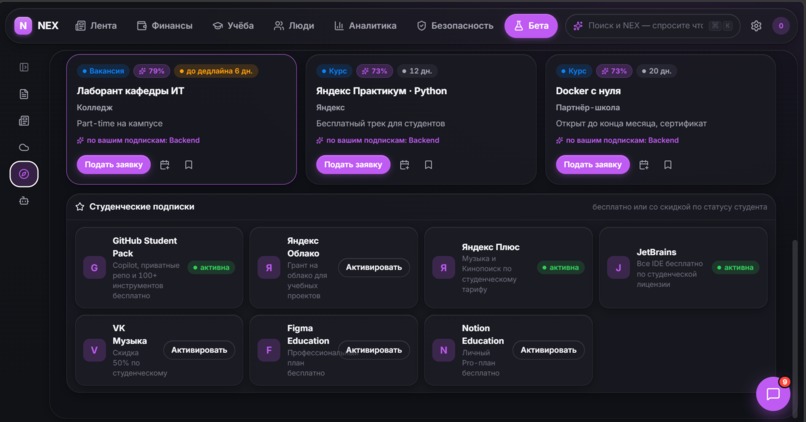Focus the Поиск и NEX search field

[653, 25]
